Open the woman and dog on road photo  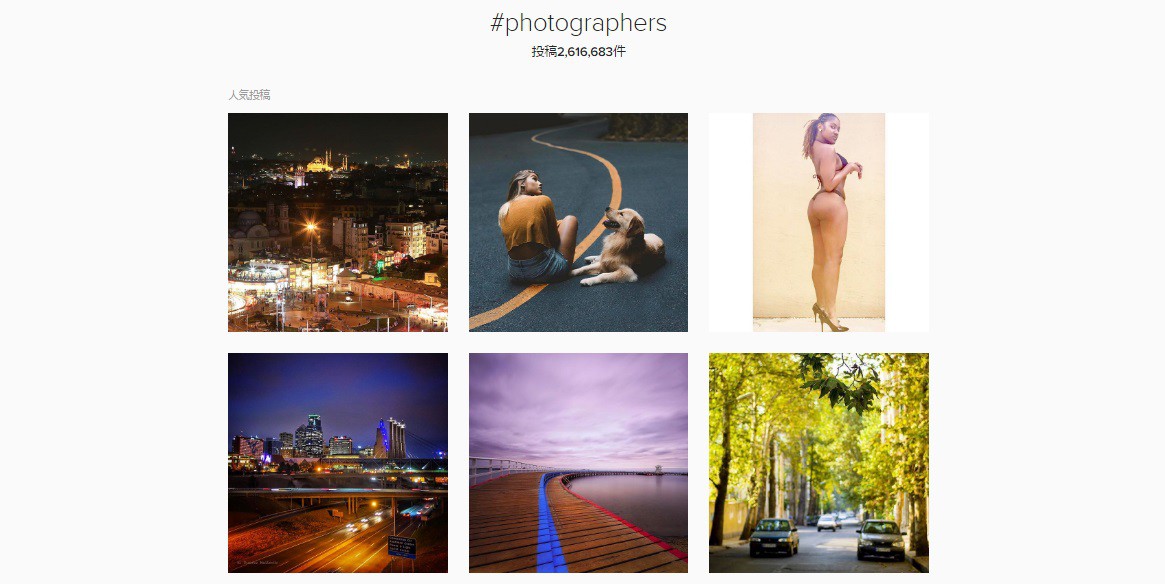point(578,222)
